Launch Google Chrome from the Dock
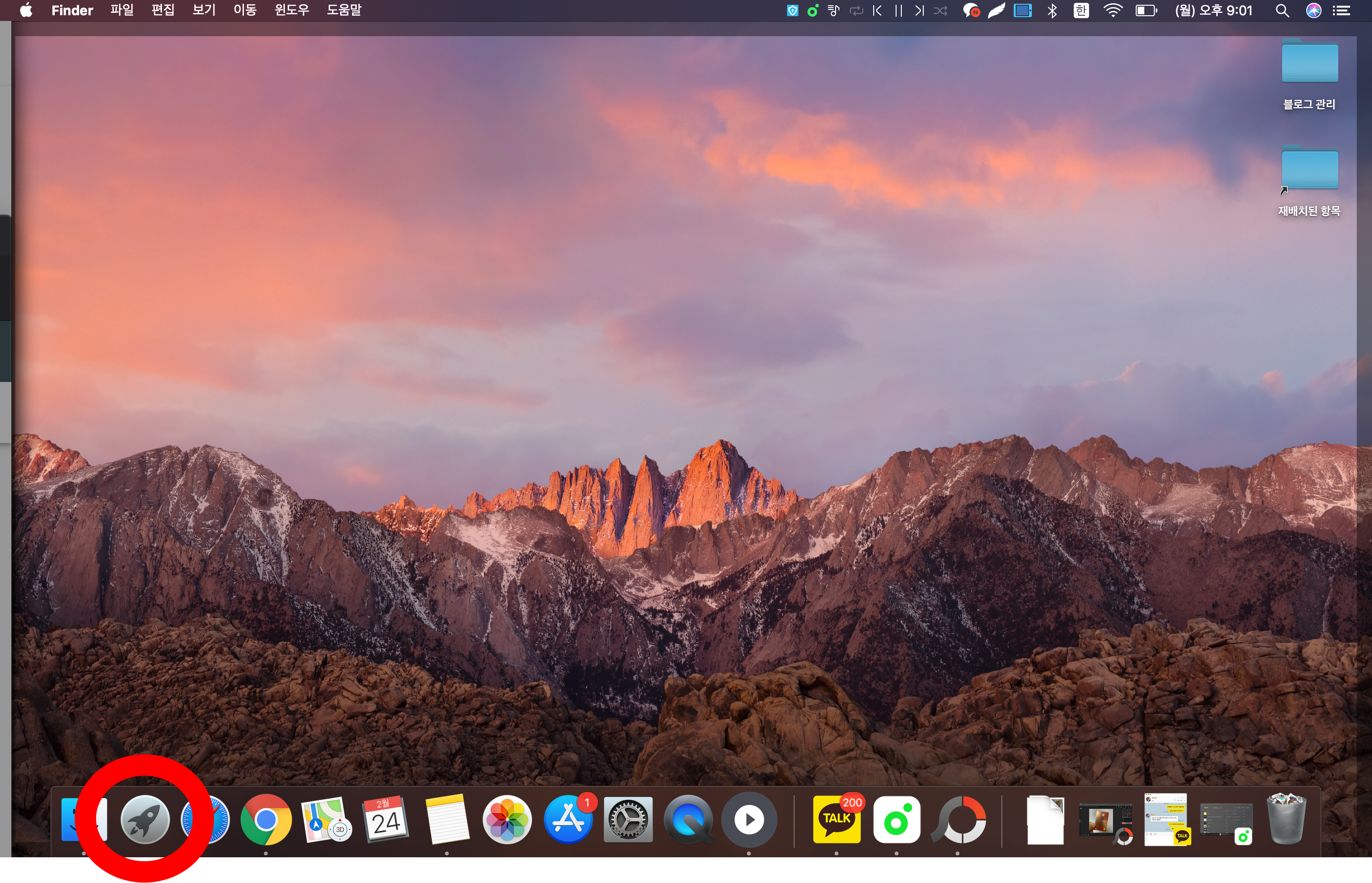This screenshot has height=883, width=1372. (265, 820)
